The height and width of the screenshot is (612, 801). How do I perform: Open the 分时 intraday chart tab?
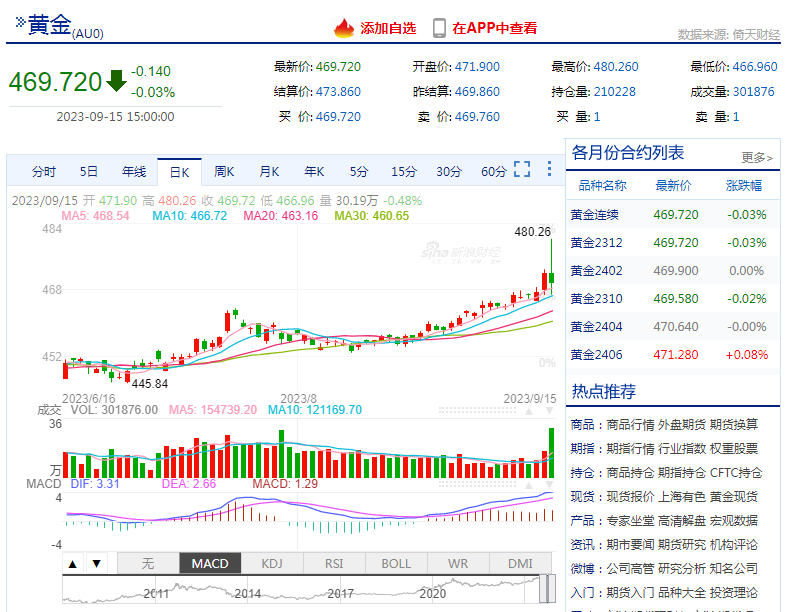[x=43, y=171]
